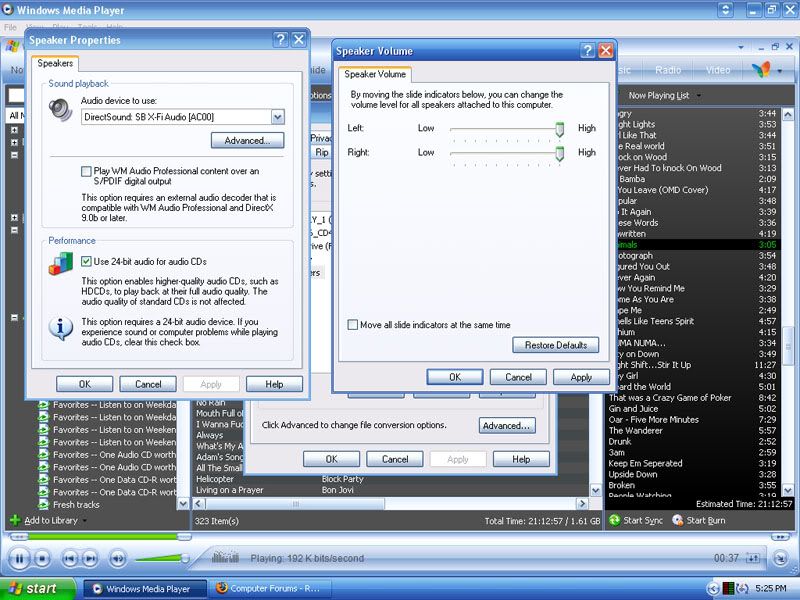Pause playback in Windows Media Player
800x600 pixels.
19,559
